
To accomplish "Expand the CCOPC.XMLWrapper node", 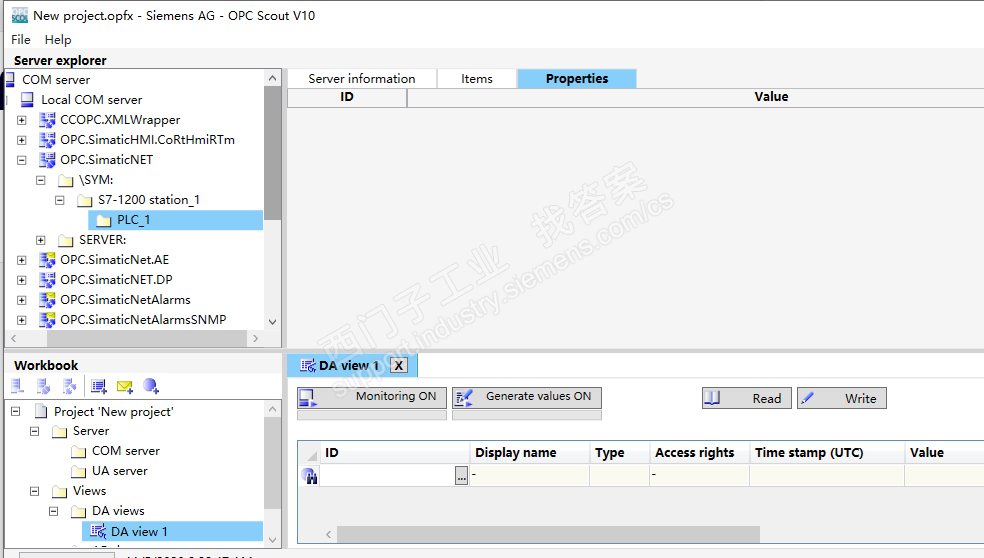I will coord(22,120).
